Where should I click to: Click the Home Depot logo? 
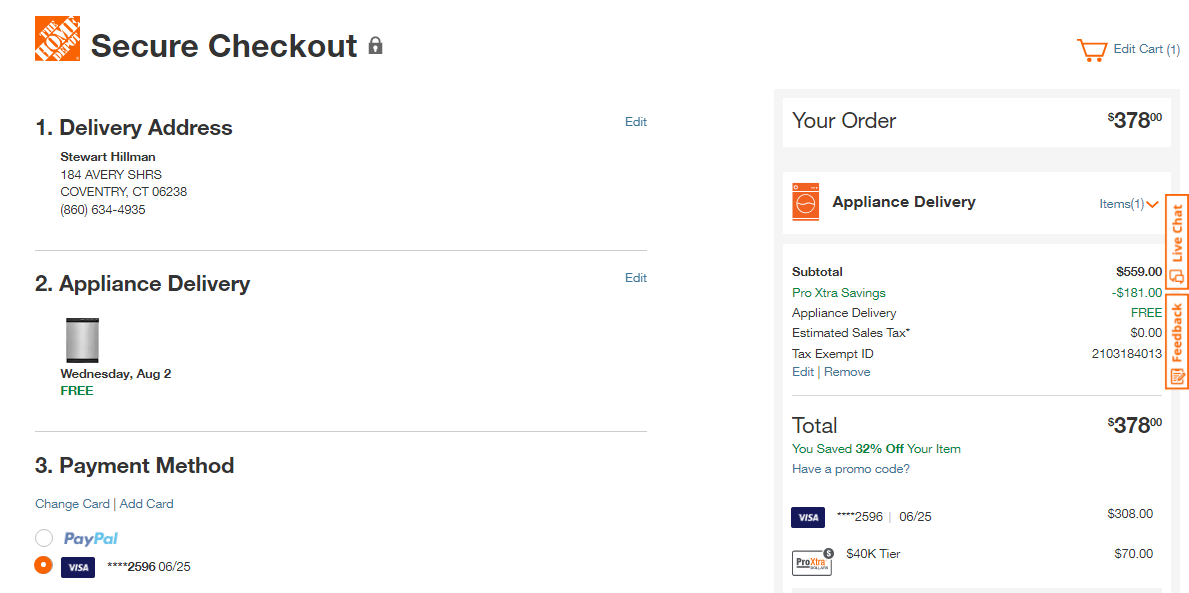coord(58,39)
